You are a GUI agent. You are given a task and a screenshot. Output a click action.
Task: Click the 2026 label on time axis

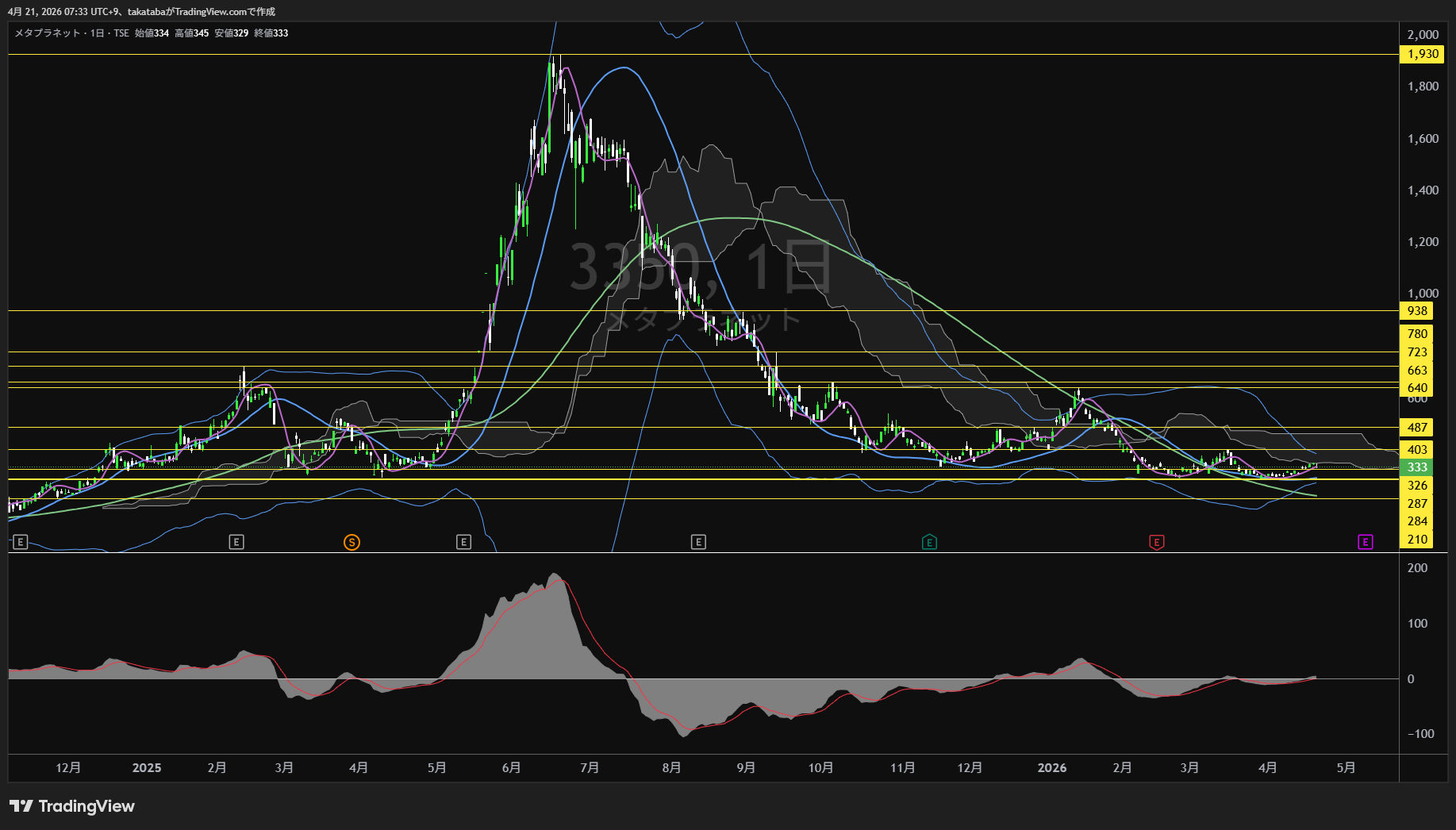coord(1052,768)
